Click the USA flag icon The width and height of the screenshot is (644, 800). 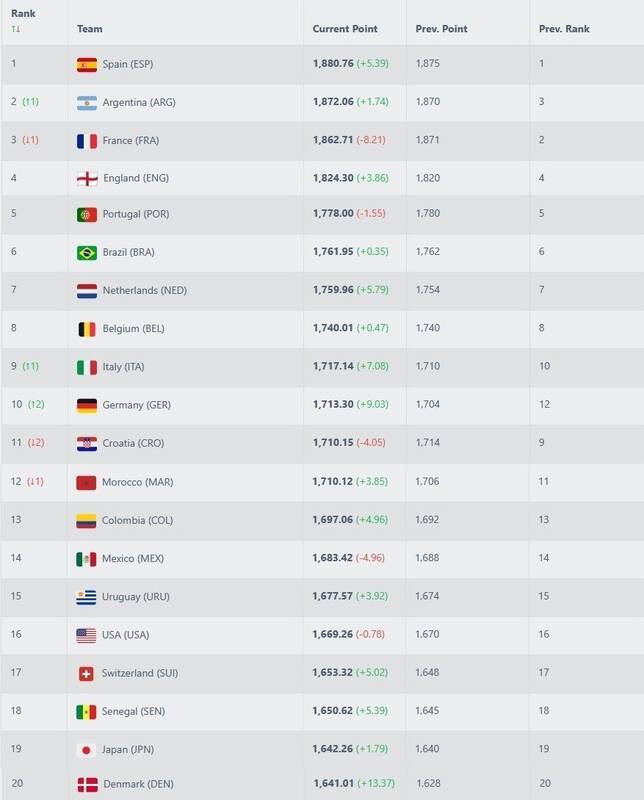tap(86, 635)
